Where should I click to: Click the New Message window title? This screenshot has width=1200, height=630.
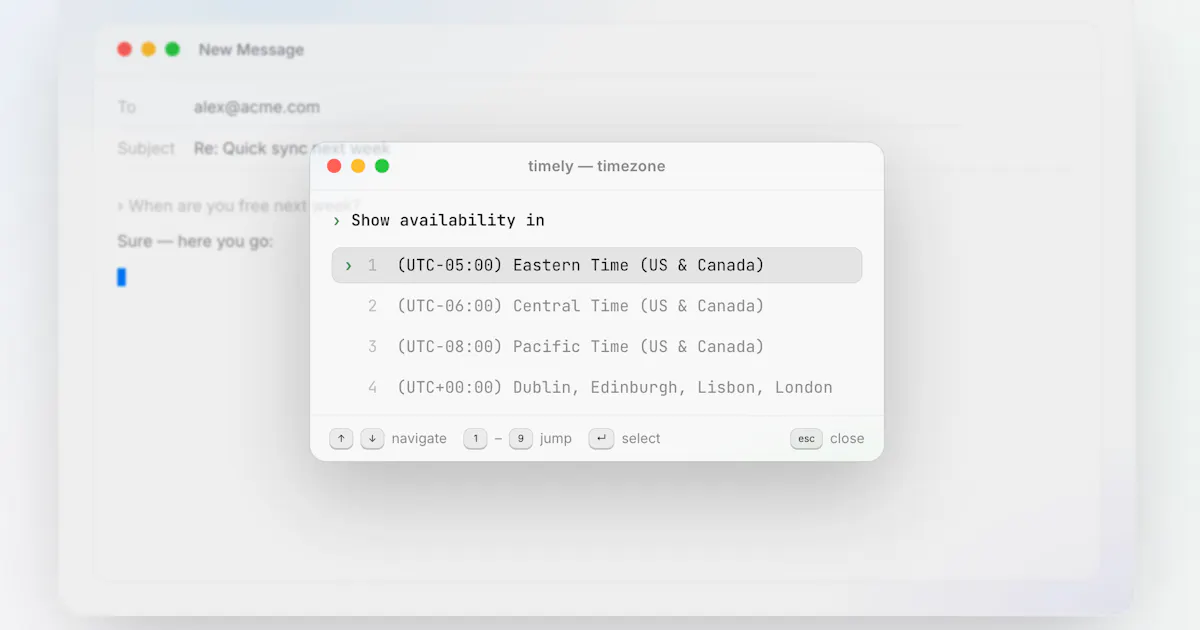click(251, 49)
